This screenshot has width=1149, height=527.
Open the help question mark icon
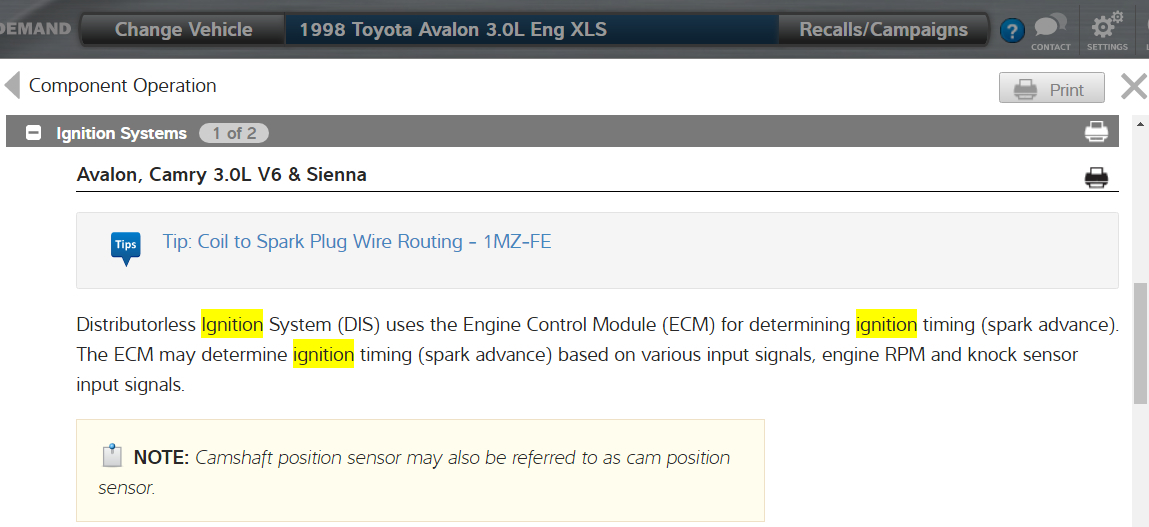[x=1012, y=31]
